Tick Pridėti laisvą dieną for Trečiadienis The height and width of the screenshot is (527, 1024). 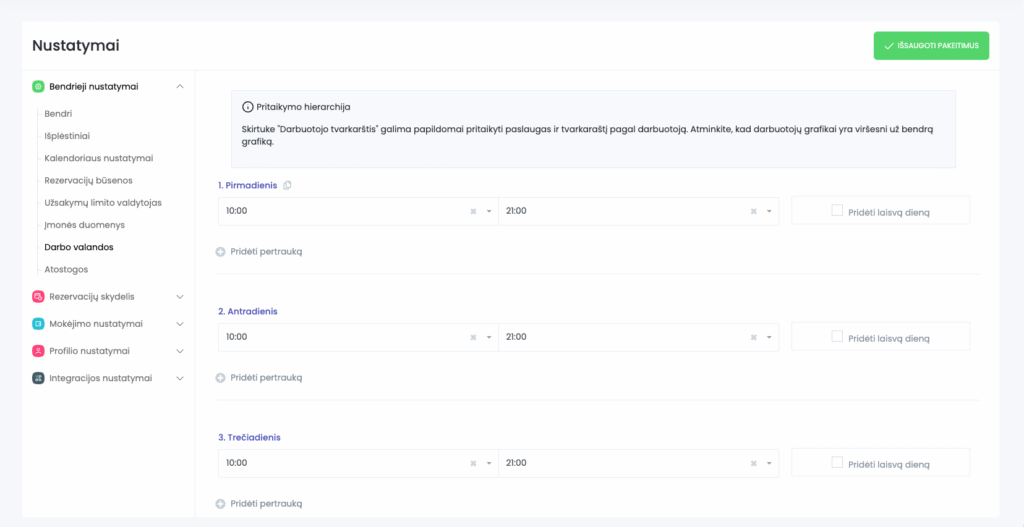pos(837,462)
